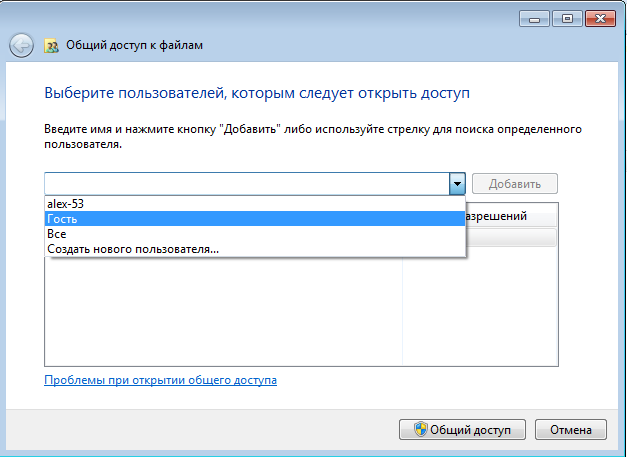Click the permission level column header
This screenshot has width=627, height=457.
click(511, 216)
